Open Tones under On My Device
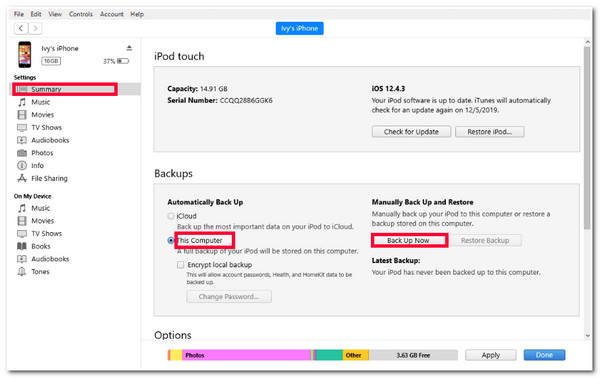 [40, 271]
